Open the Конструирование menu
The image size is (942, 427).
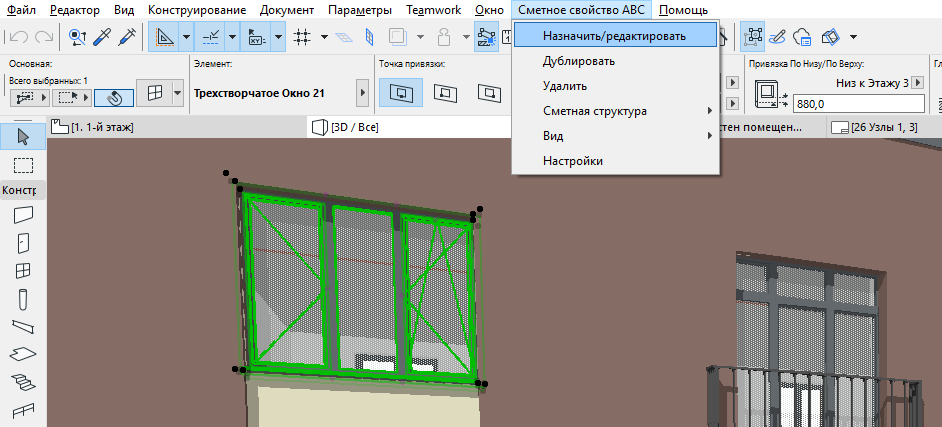197,10
